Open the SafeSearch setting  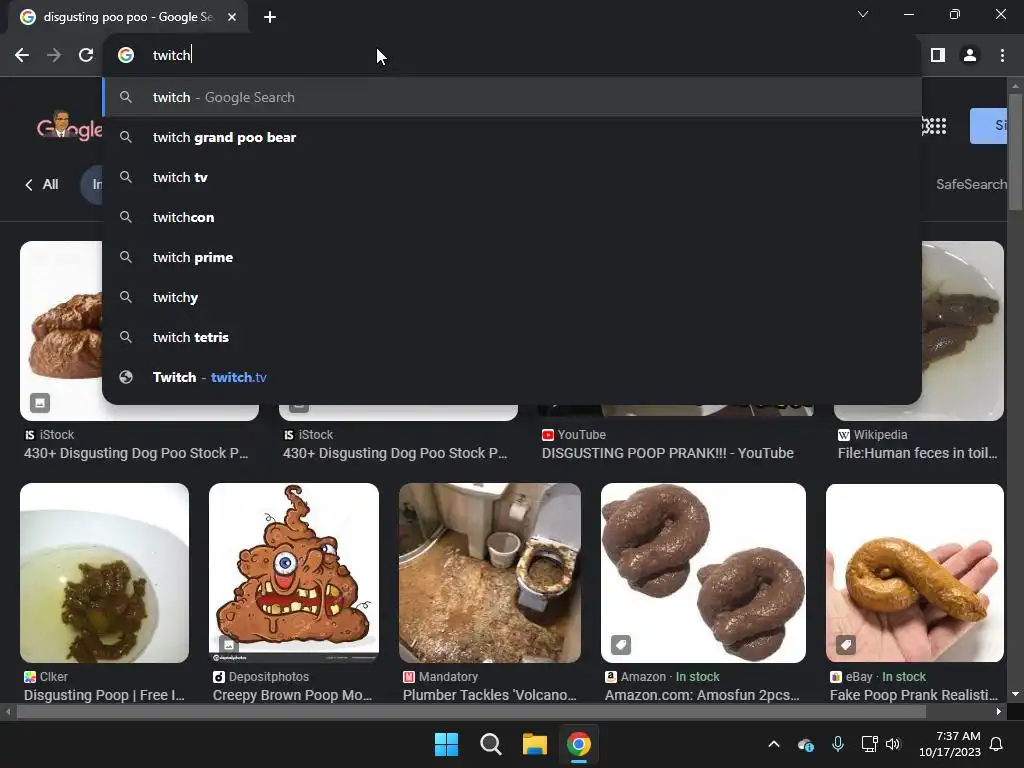[x=971, y=185]
